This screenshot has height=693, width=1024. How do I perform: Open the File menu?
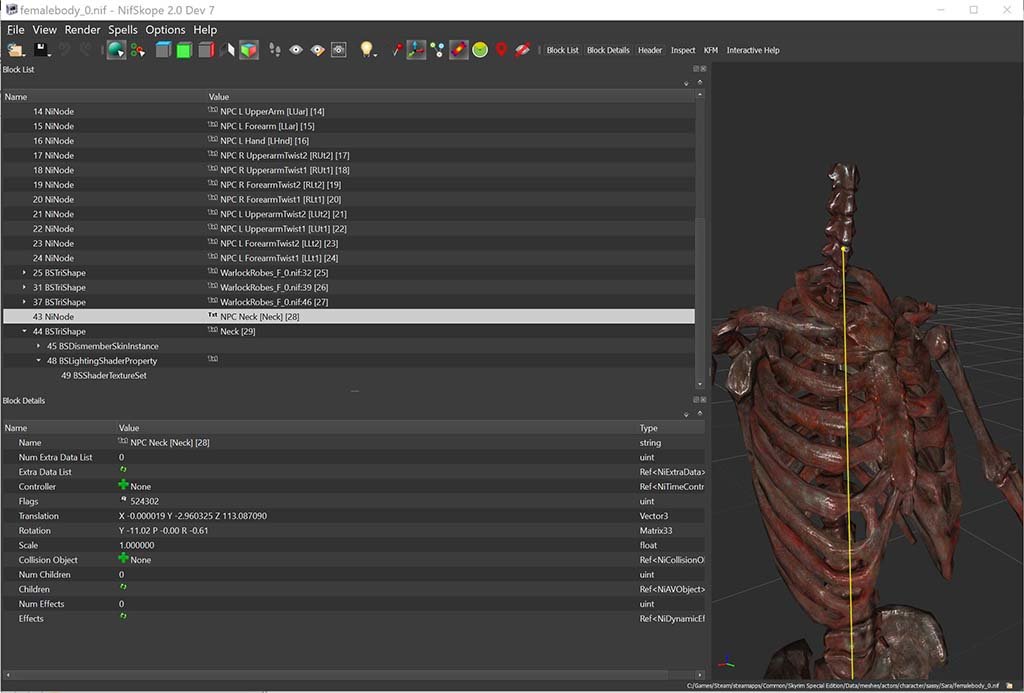tap(16, 29)
